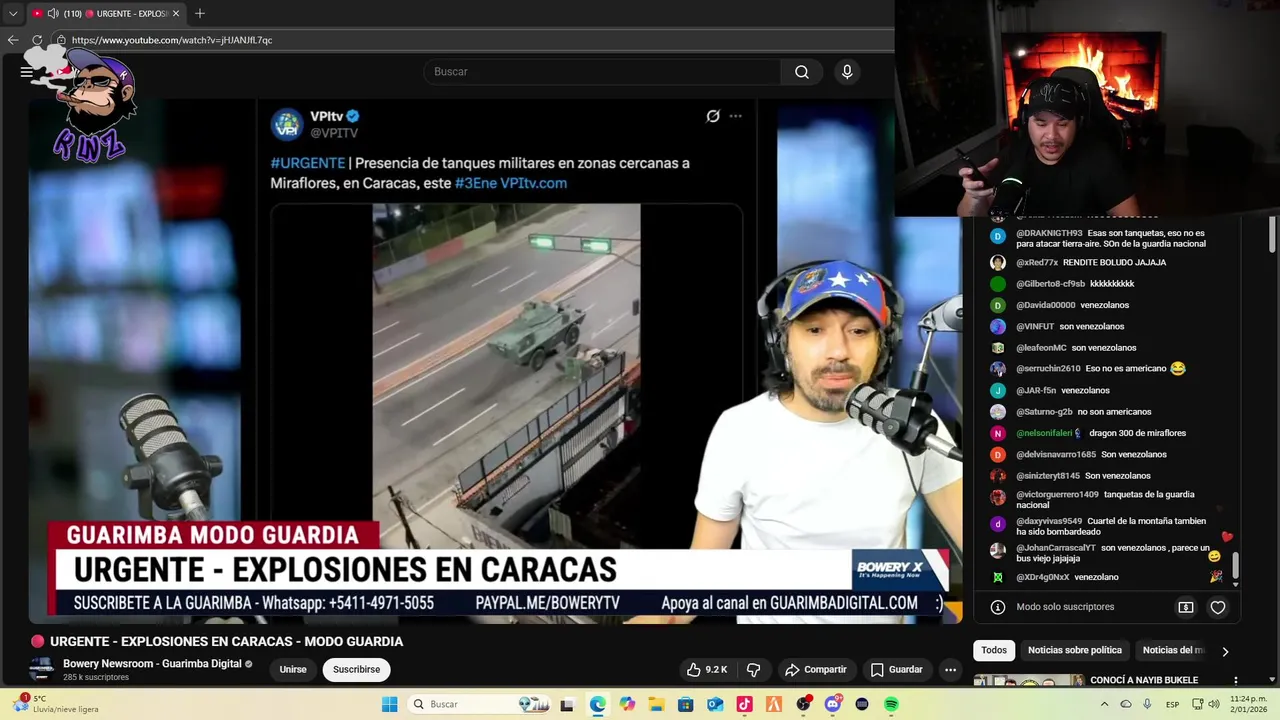Open Microsoft Edge from taskbar

pos(597,704)
